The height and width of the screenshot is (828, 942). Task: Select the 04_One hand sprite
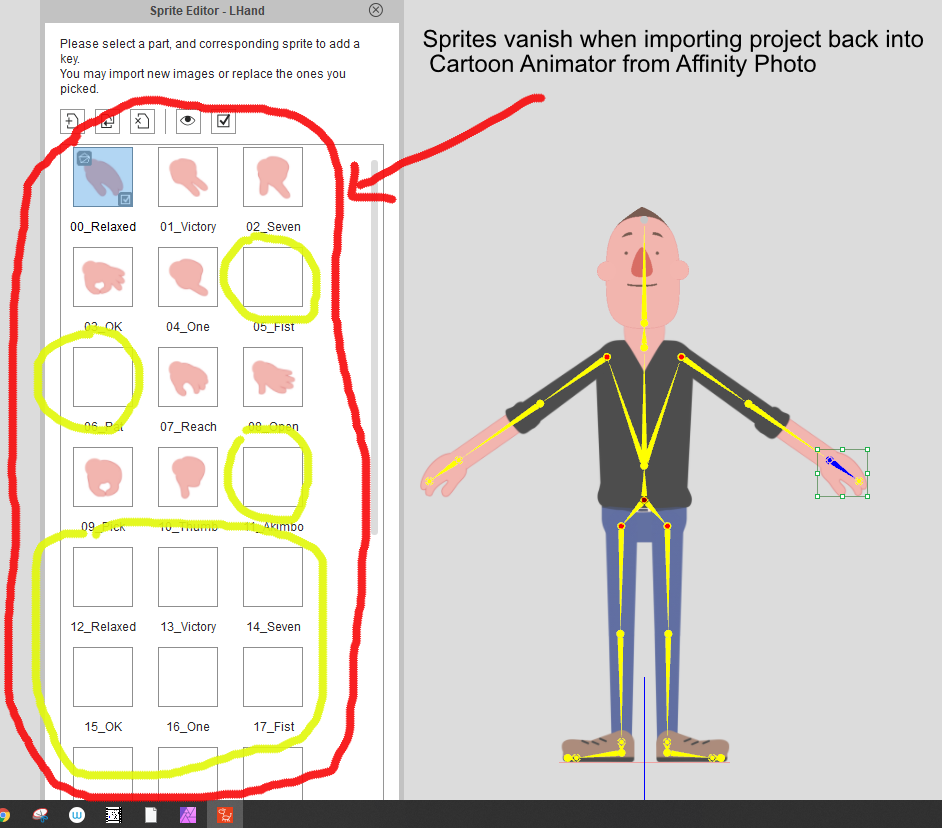point(188,277)
